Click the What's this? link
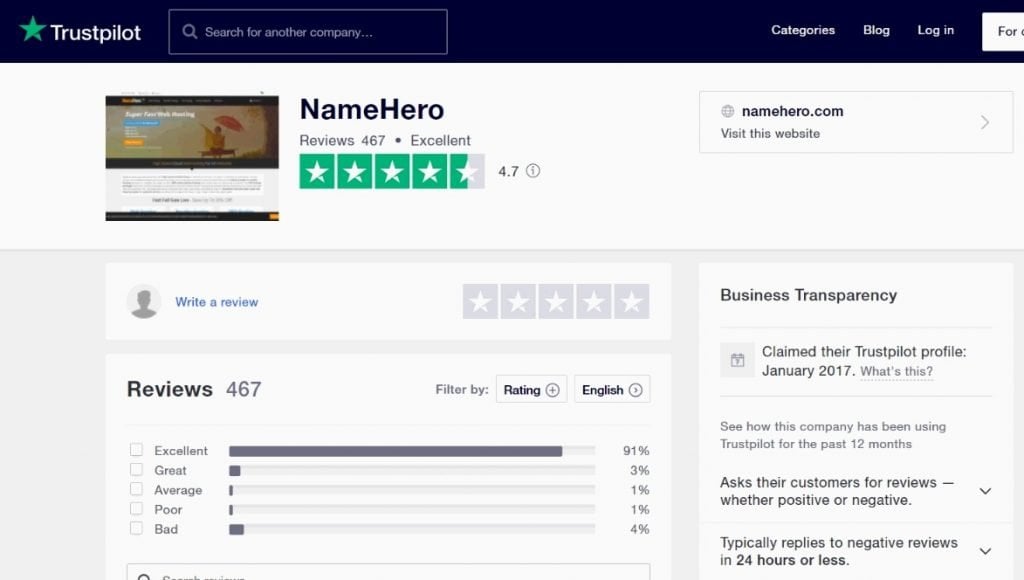Image resolution: width=1024 pixels, height=580 pixels. click(x=896, y=371)
